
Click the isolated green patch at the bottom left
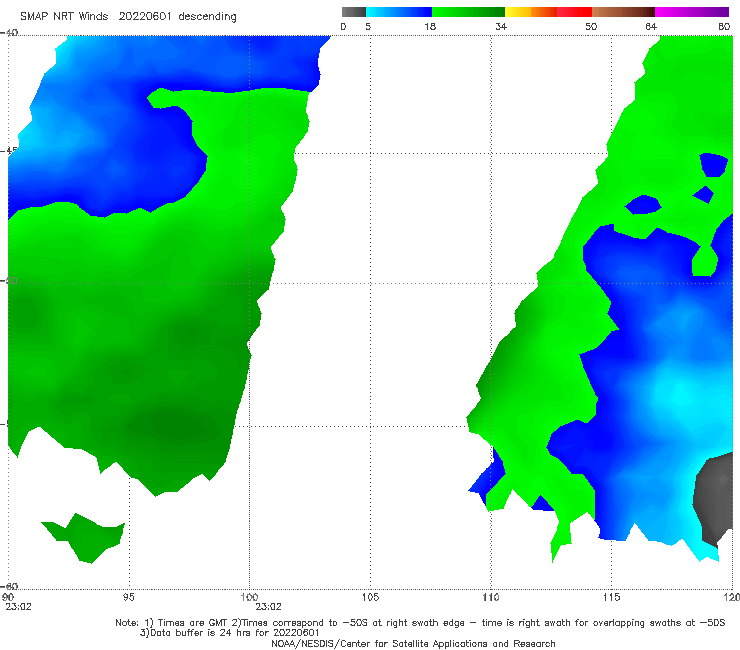tap(85, 538)
